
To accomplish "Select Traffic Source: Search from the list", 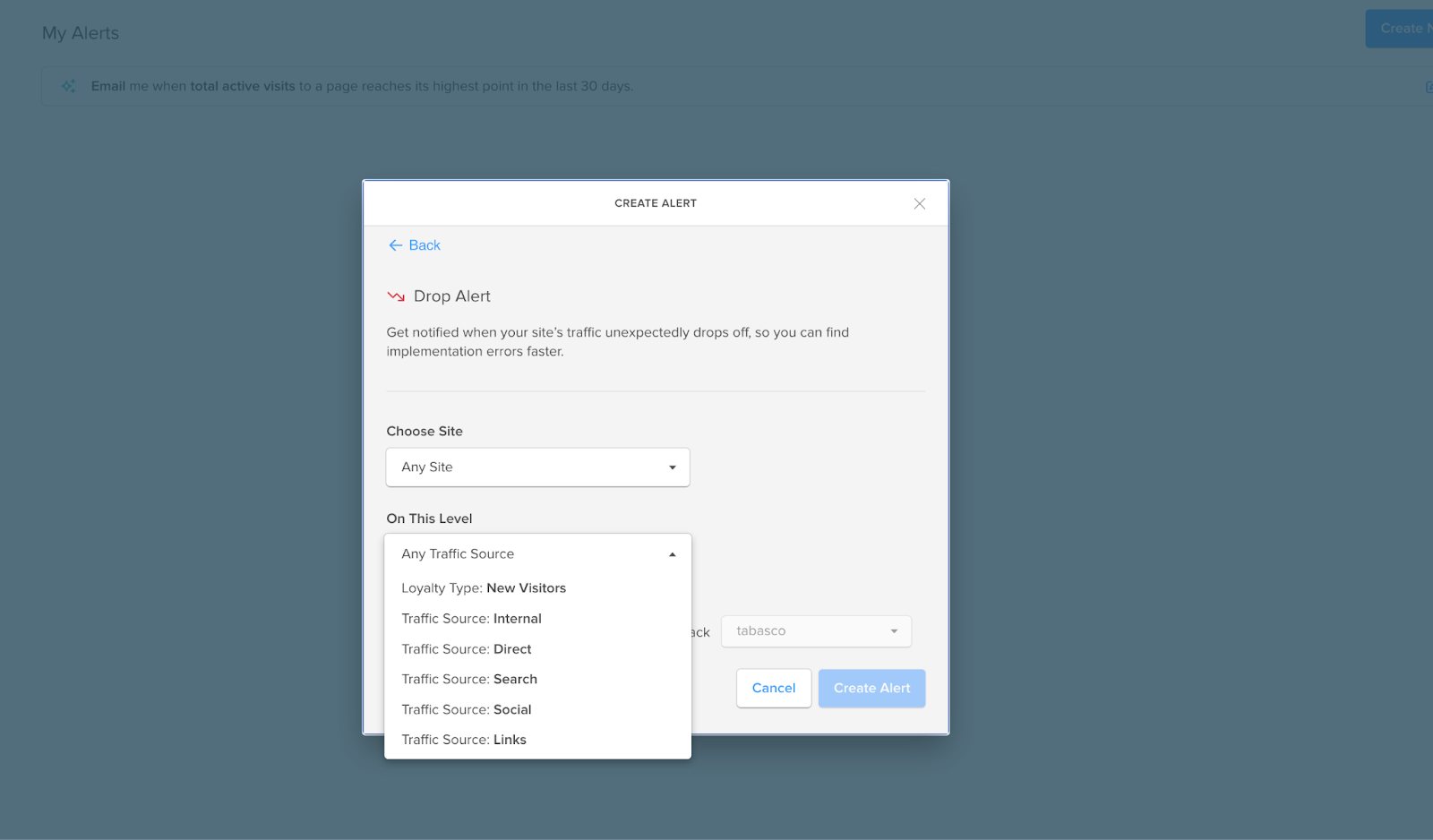I will pos(468,679).
